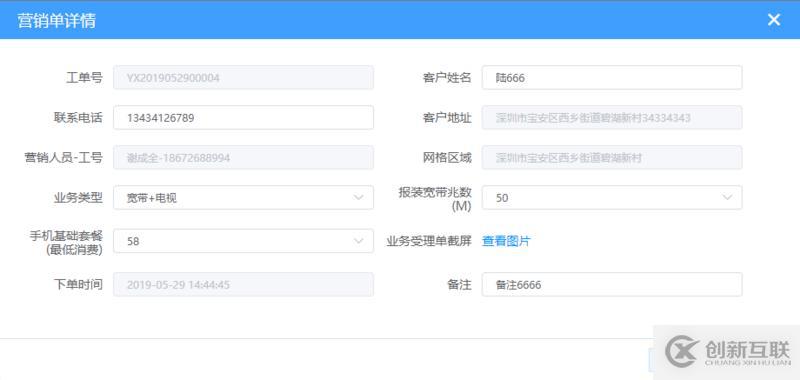
Task: Click the 联系电话 label
Action: pos(78,118)
